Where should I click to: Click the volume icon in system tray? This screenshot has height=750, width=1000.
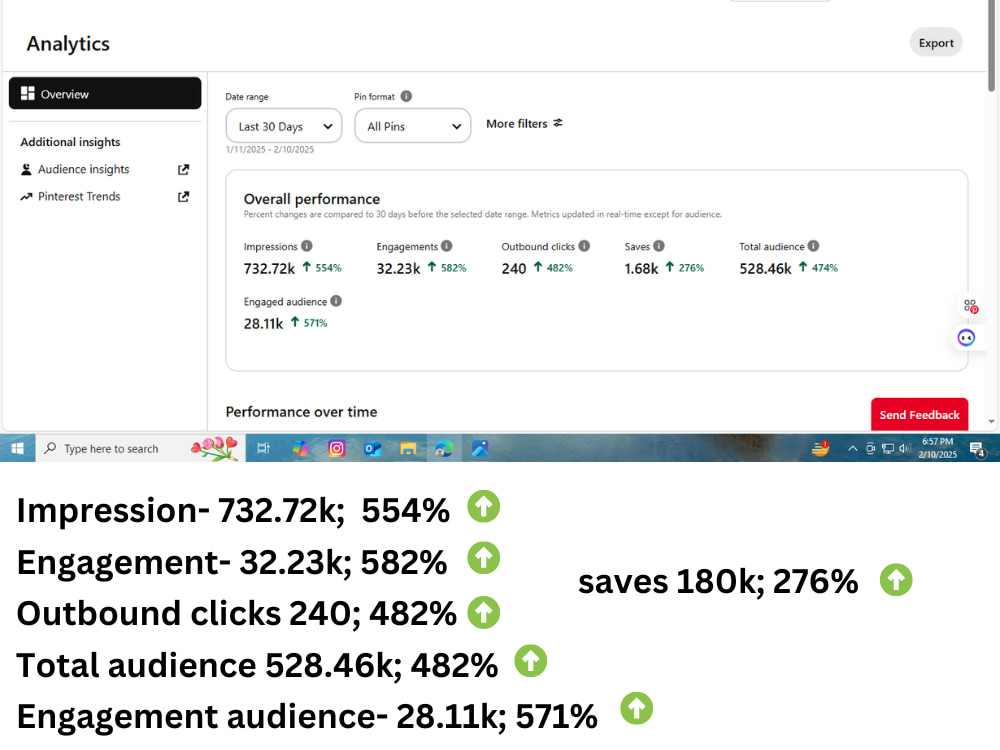click(904, 448)
